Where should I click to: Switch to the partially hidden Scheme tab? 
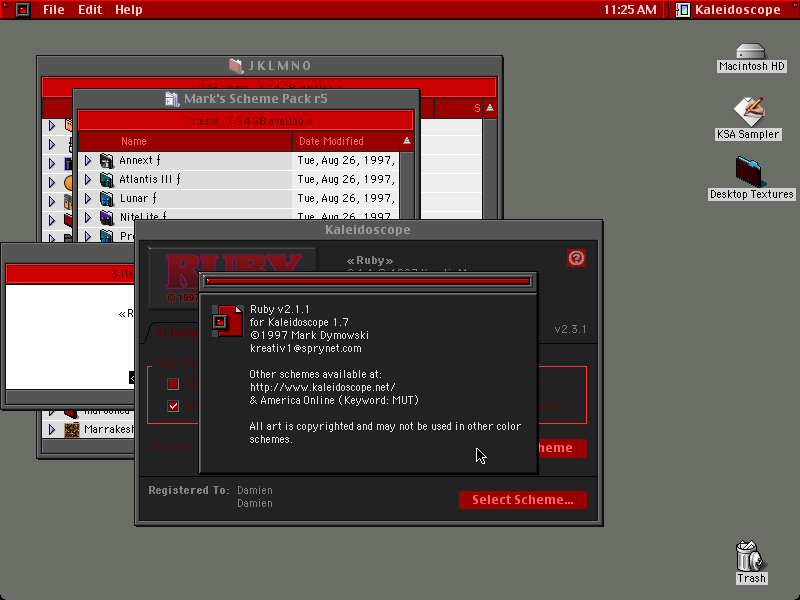(x=172, y=333)
